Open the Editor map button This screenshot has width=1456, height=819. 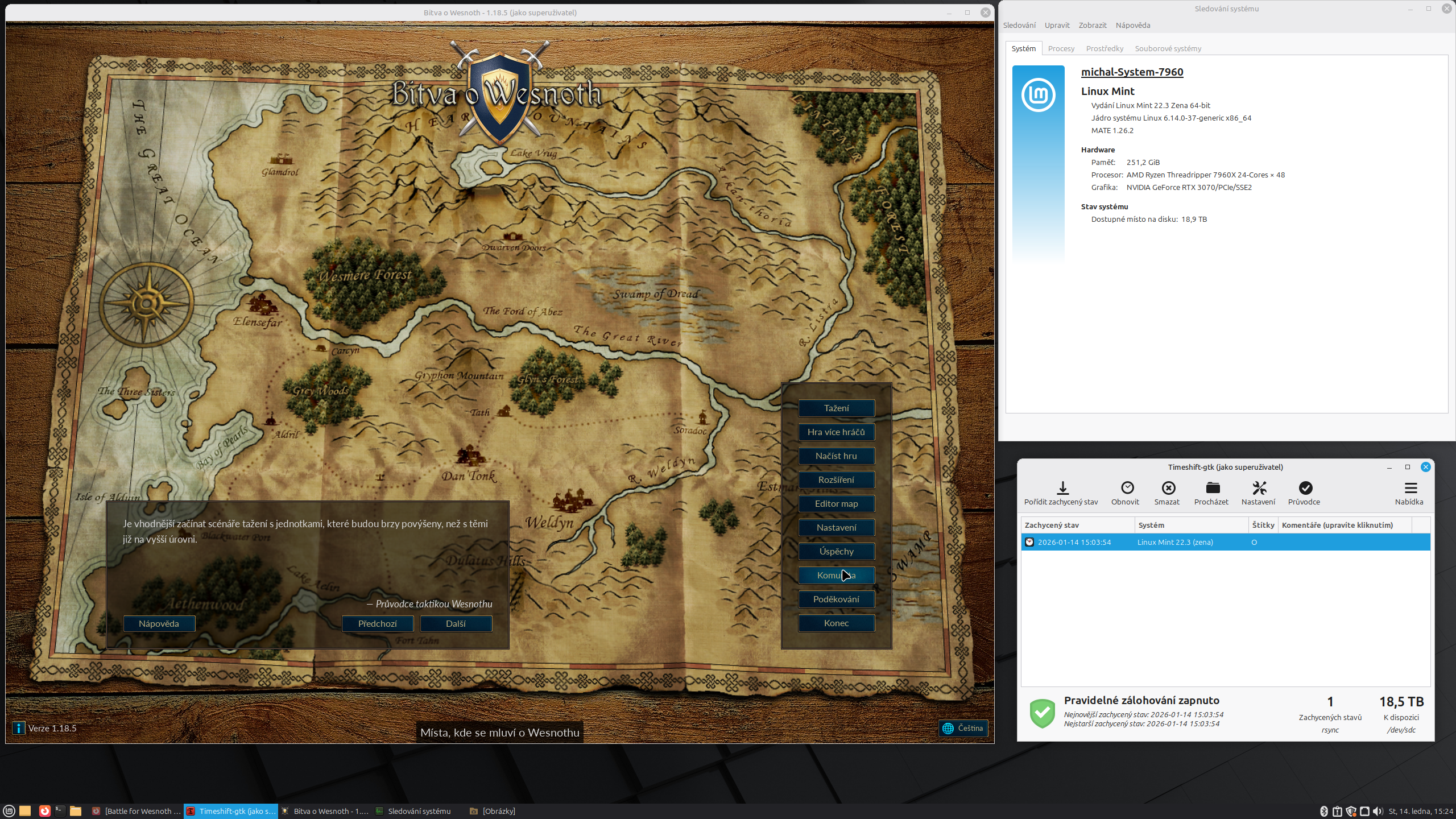[x=836, y=503]
